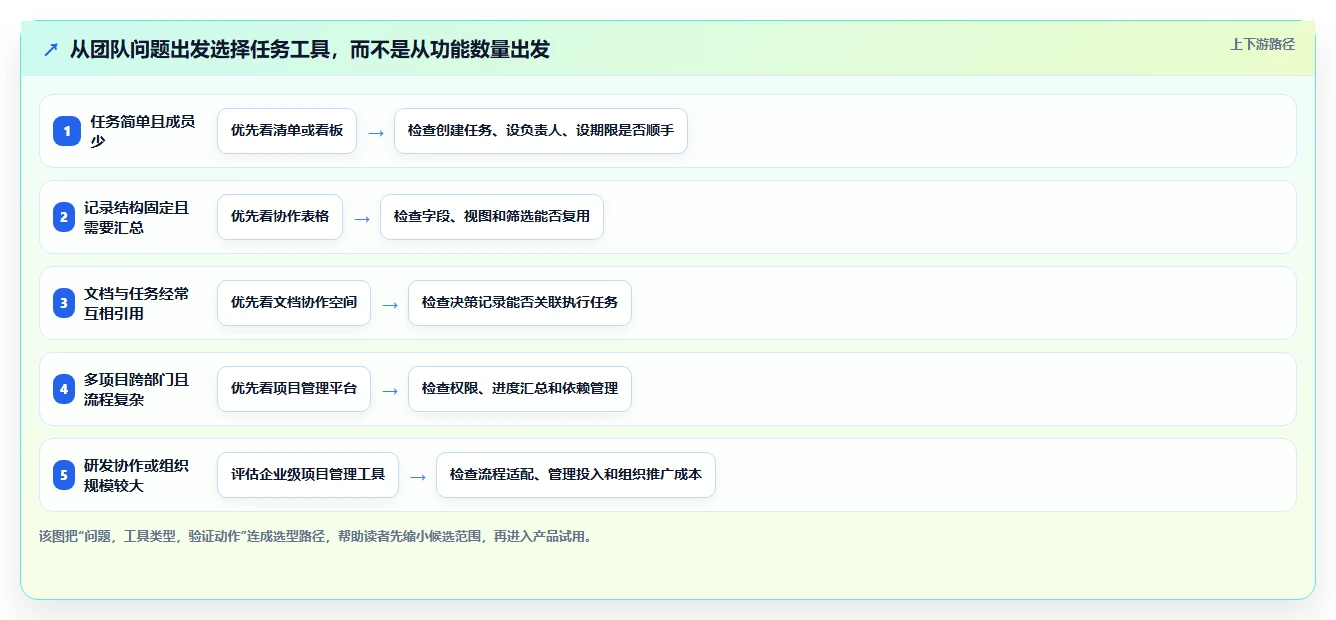Click the number 3 badge

click(x=64, y=303)
